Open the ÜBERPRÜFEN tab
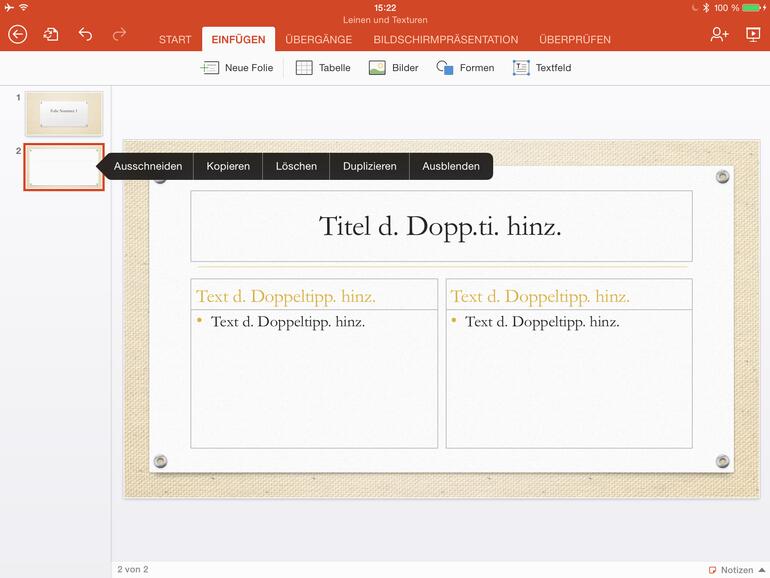 click(574, 40)
